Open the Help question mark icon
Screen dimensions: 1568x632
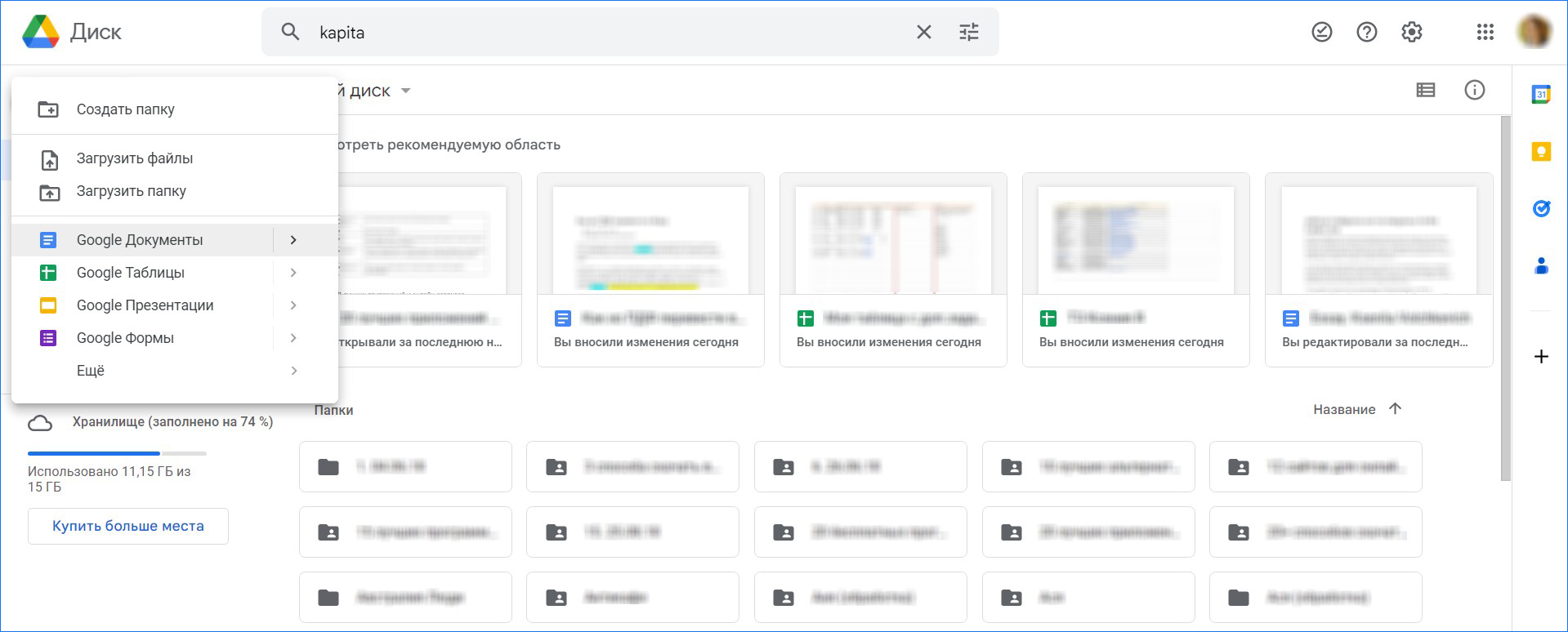tap(1367, 32)
